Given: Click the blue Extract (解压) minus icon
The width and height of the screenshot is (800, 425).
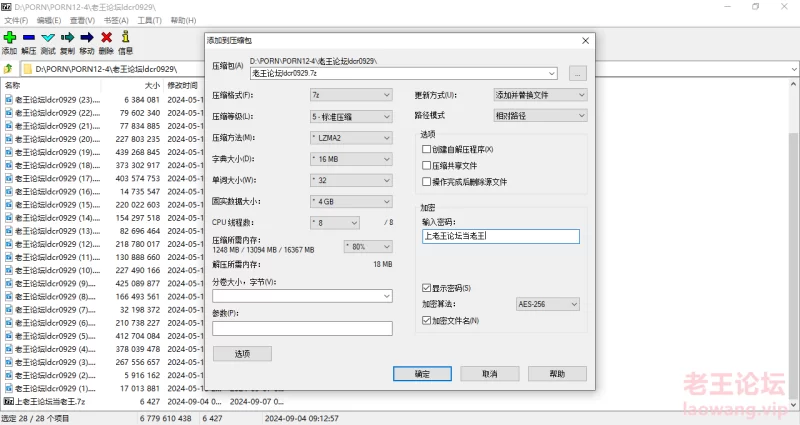Looking at the screenshot, I should coord(29,37).
